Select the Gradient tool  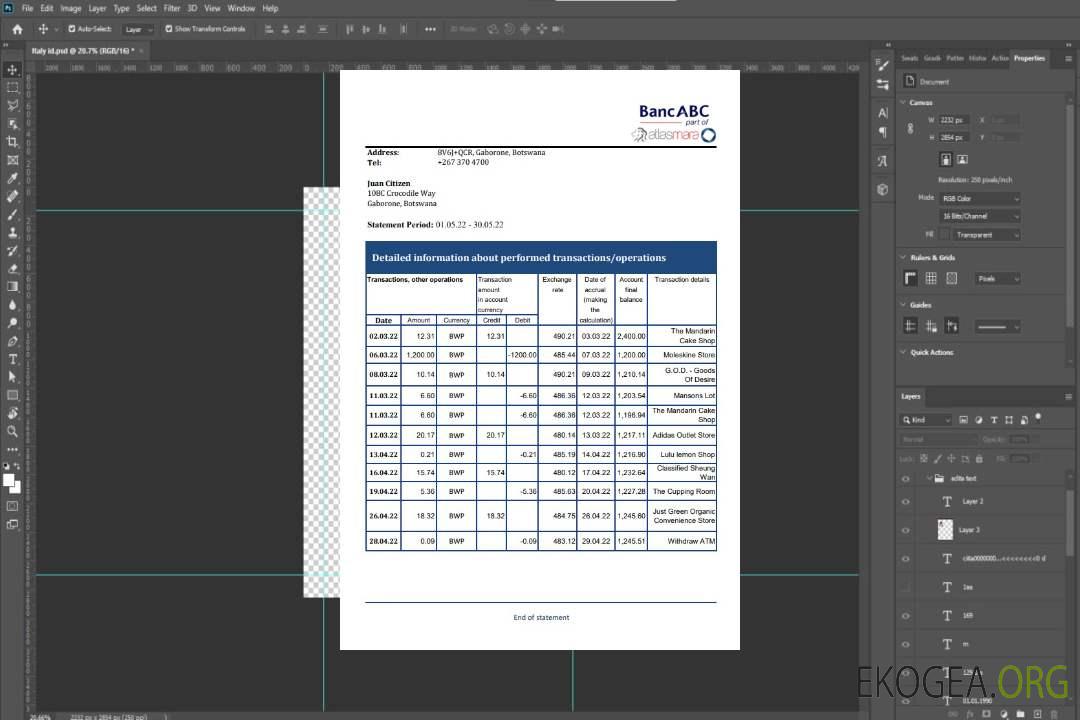(x=12, y=287)
